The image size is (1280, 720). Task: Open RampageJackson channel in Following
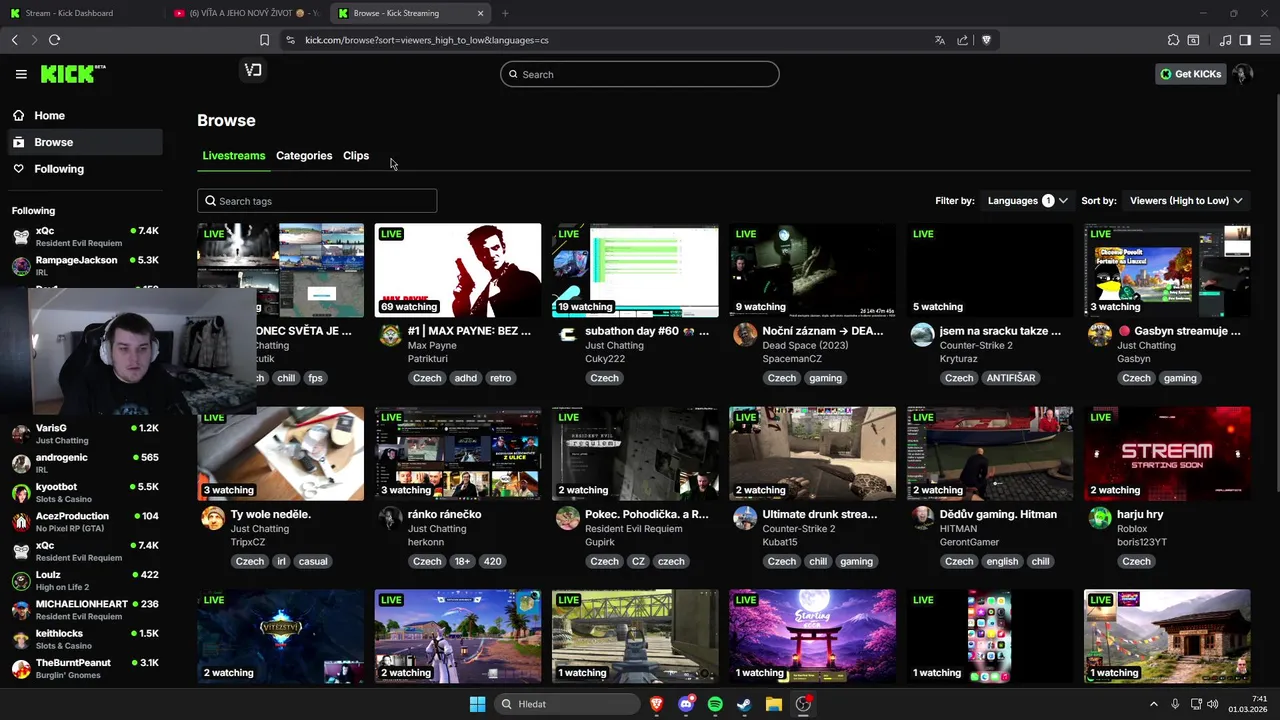(85, 266)
